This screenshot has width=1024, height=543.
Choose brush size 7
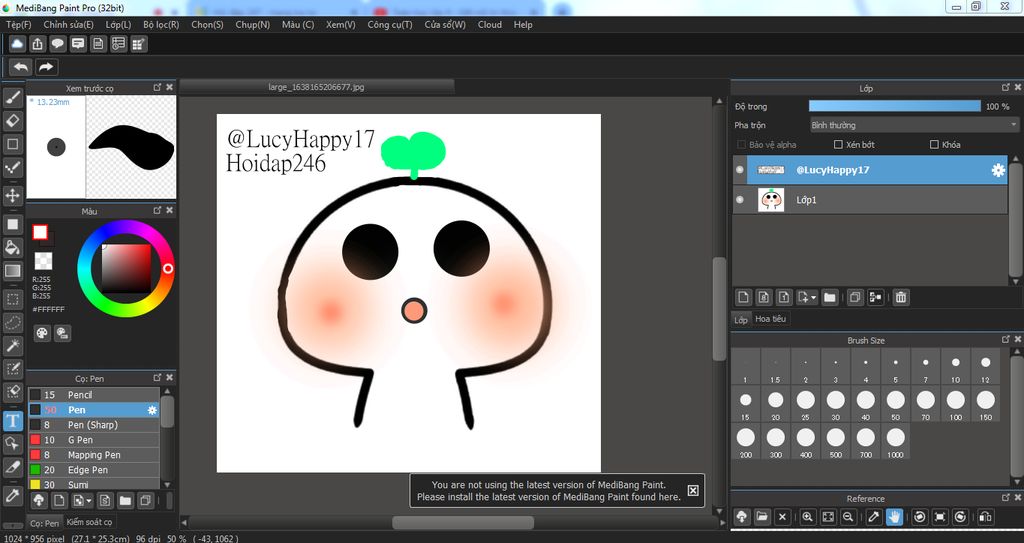925,367
